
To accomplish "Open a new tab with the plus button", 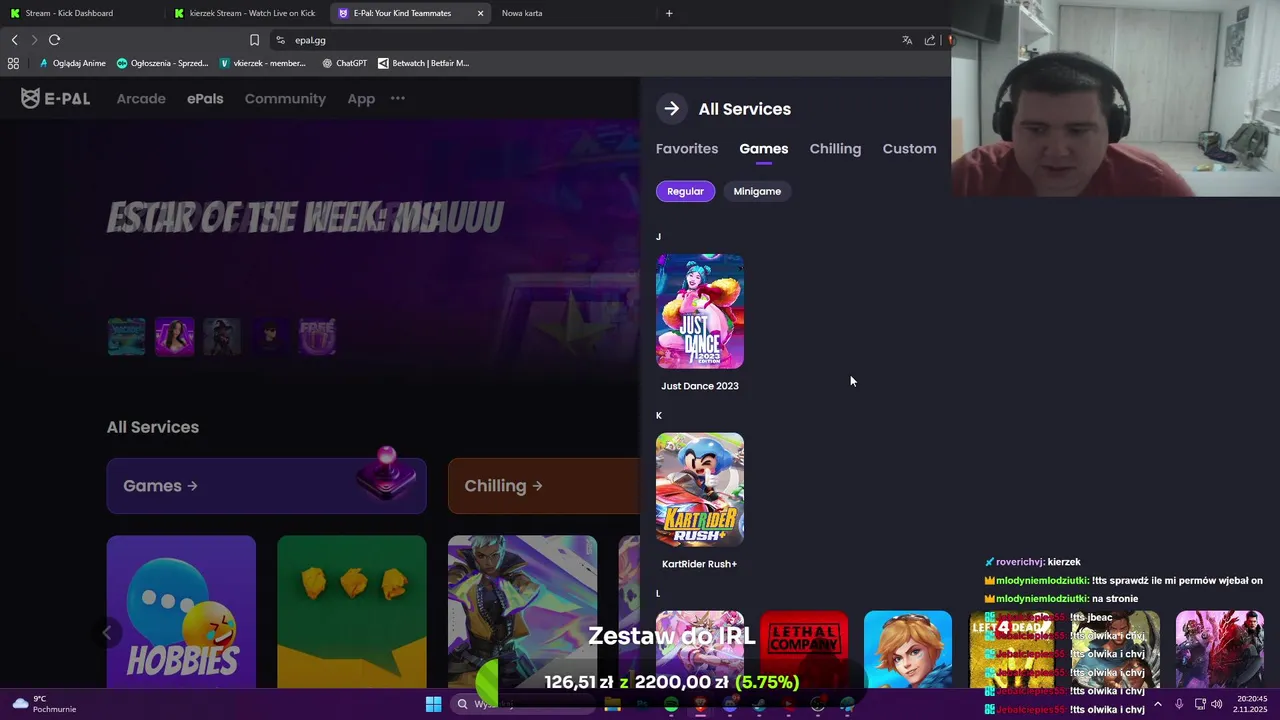I will 669,13.
